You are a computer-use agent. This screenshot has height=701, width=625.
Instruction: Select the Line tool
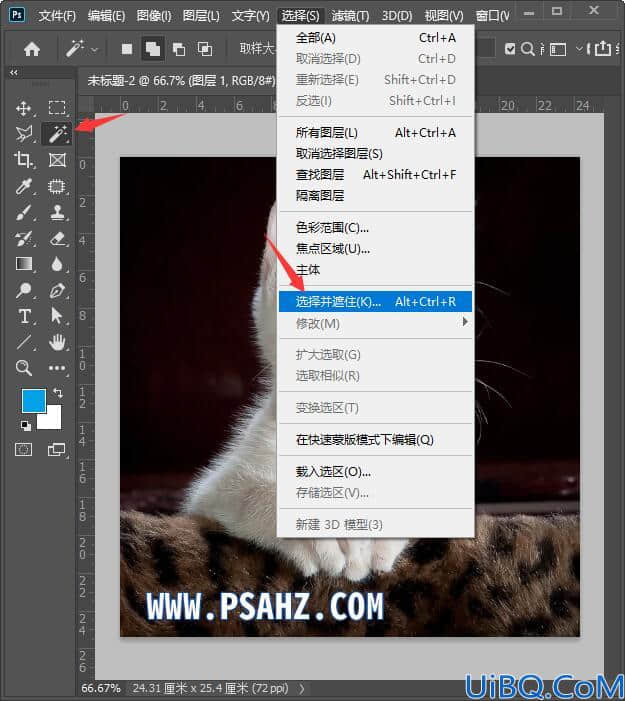tap(23, 342)
